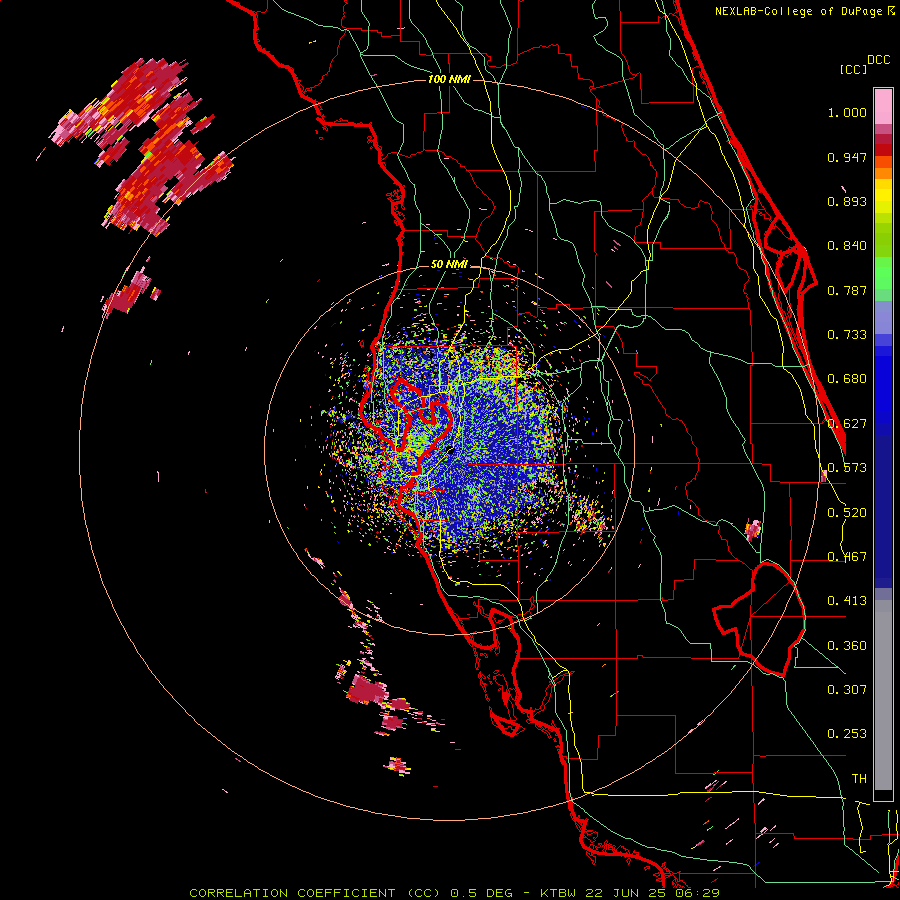Click the 0.733 scale value

tap(847, 334)
